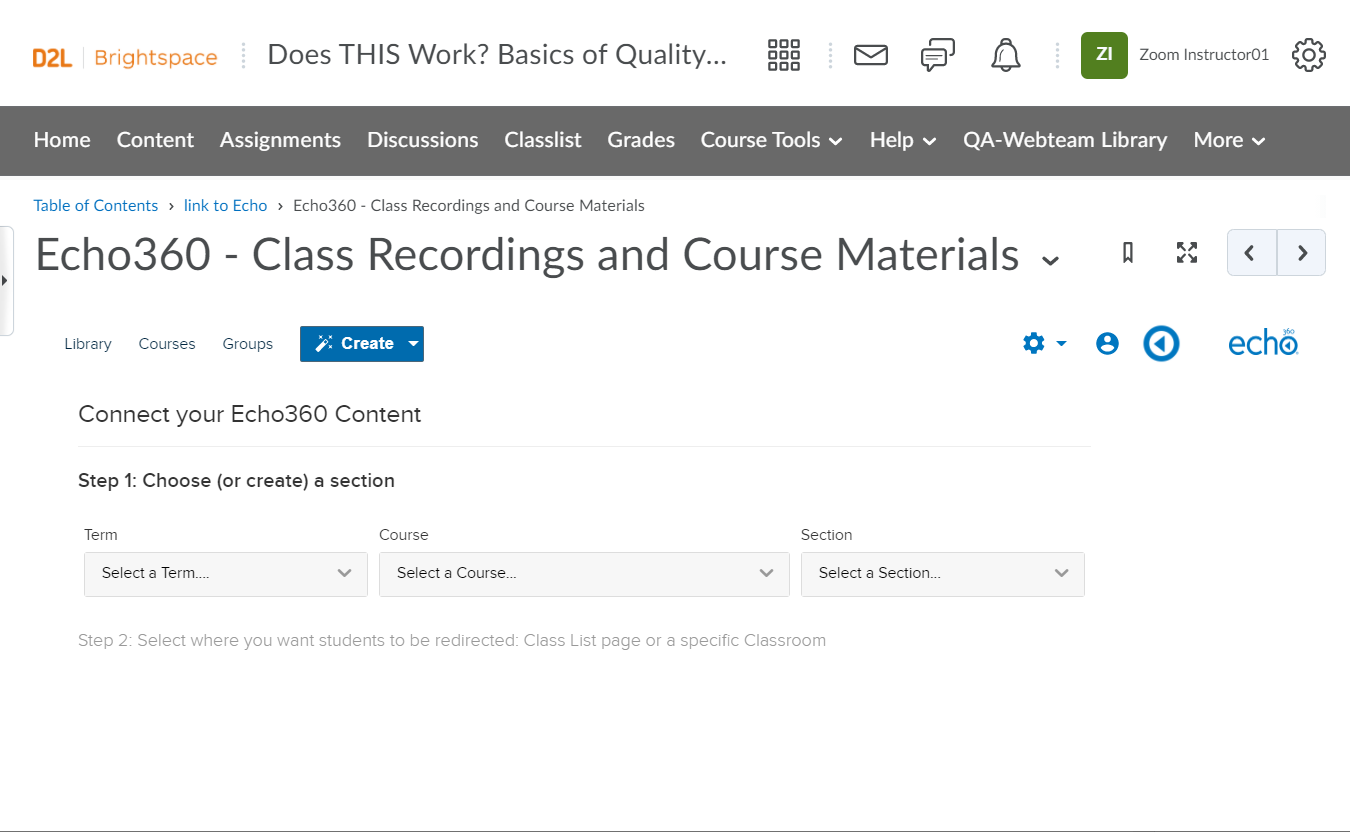Open Discussions in navbar

423,140
